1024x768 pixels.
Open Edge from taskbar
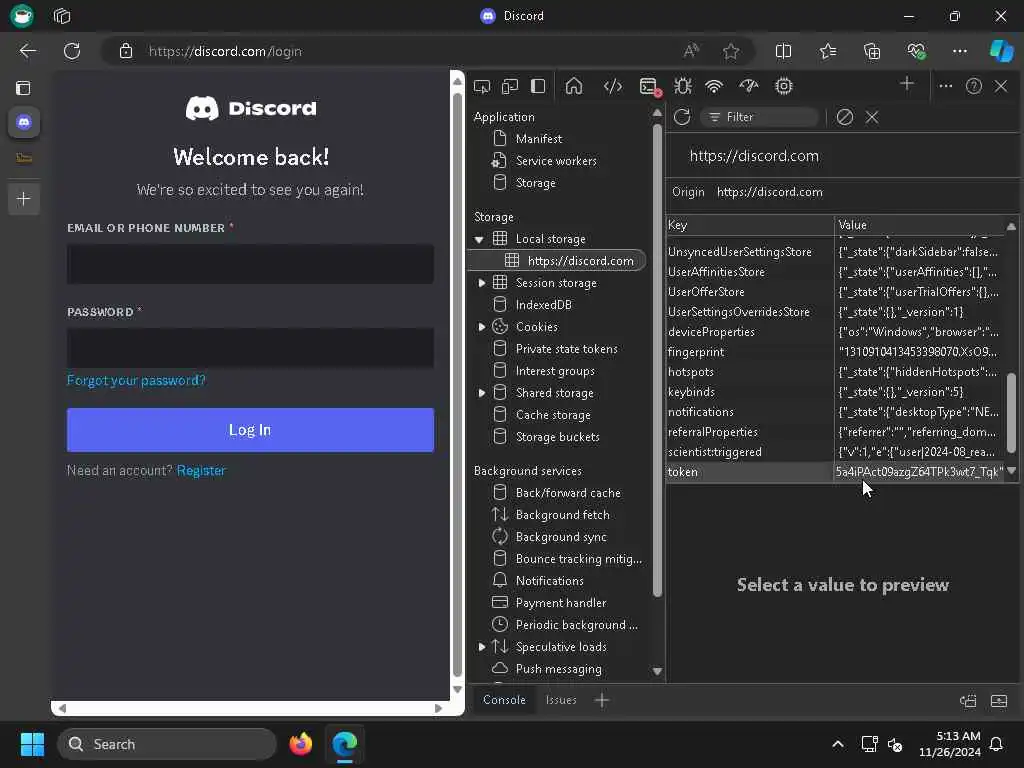tap(344, 744)
